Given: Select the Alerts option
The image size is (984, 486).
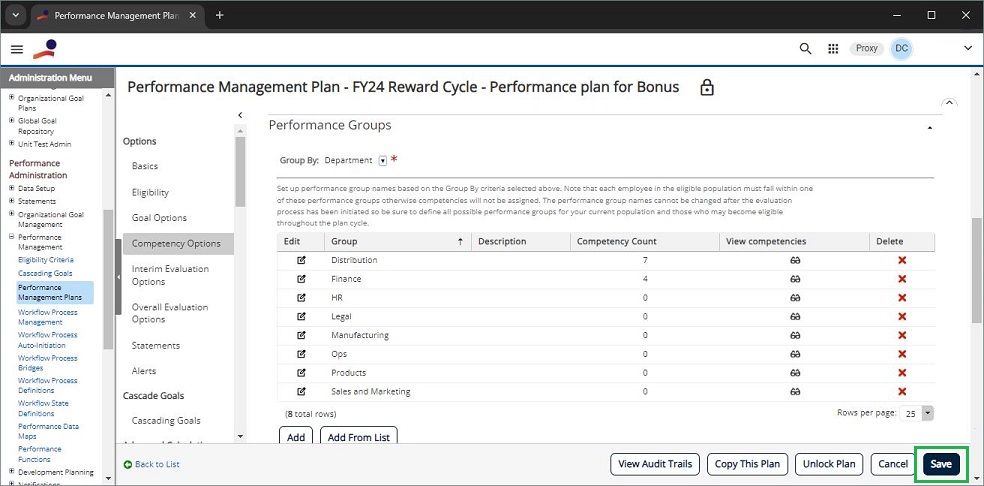Looking at the screenshot, I should pyautogui.click(x=144, y=370).
